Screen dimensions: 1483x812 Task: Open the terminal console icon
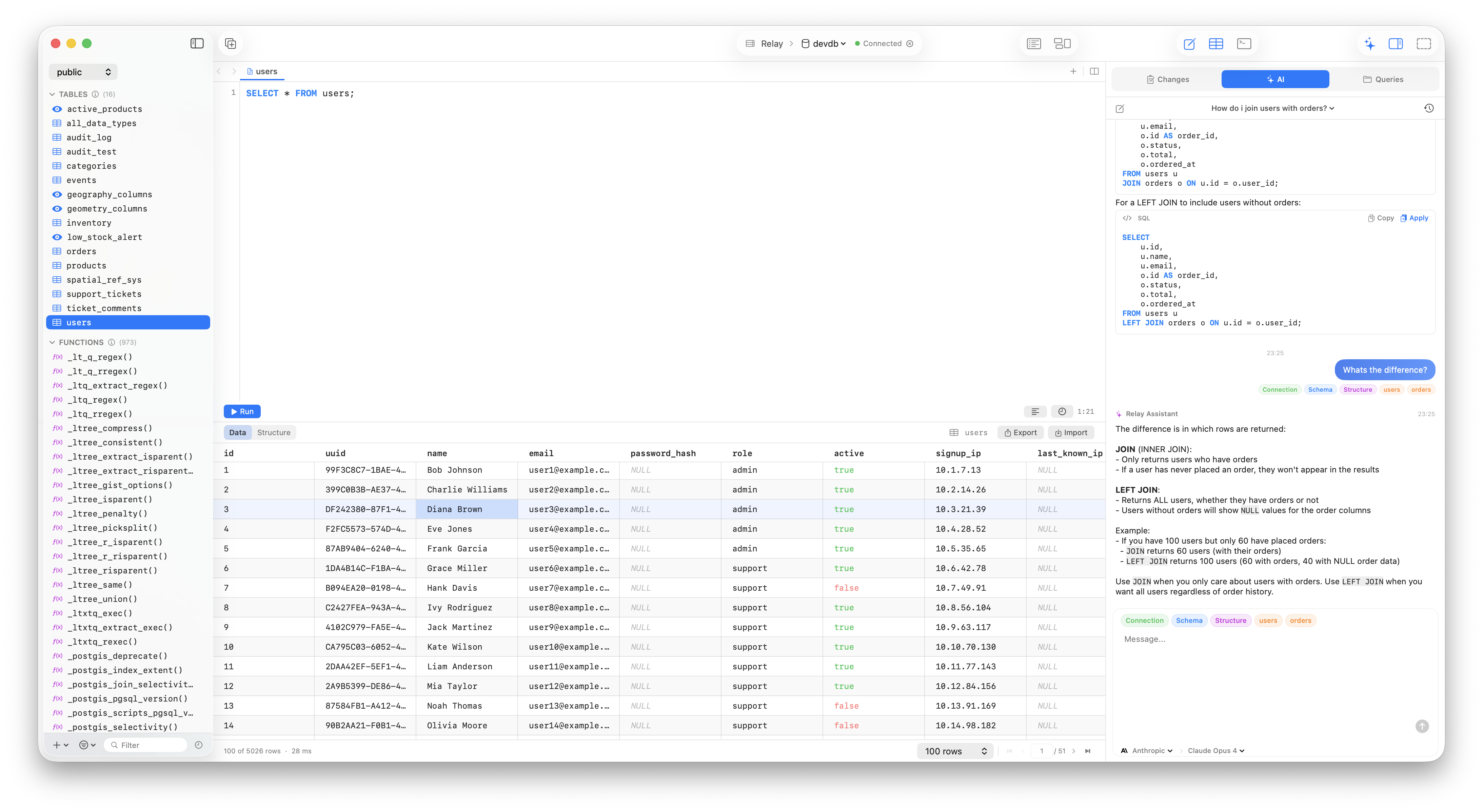coord(1244,43)
